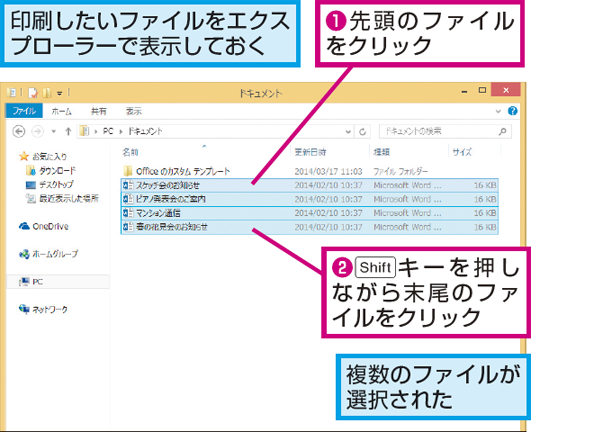Image resolution: width=600 pixels, height=432 pixels.
Task: Expand the recent locations dropdown arrow
Action: pyautogui.click(x=54, y=132)
